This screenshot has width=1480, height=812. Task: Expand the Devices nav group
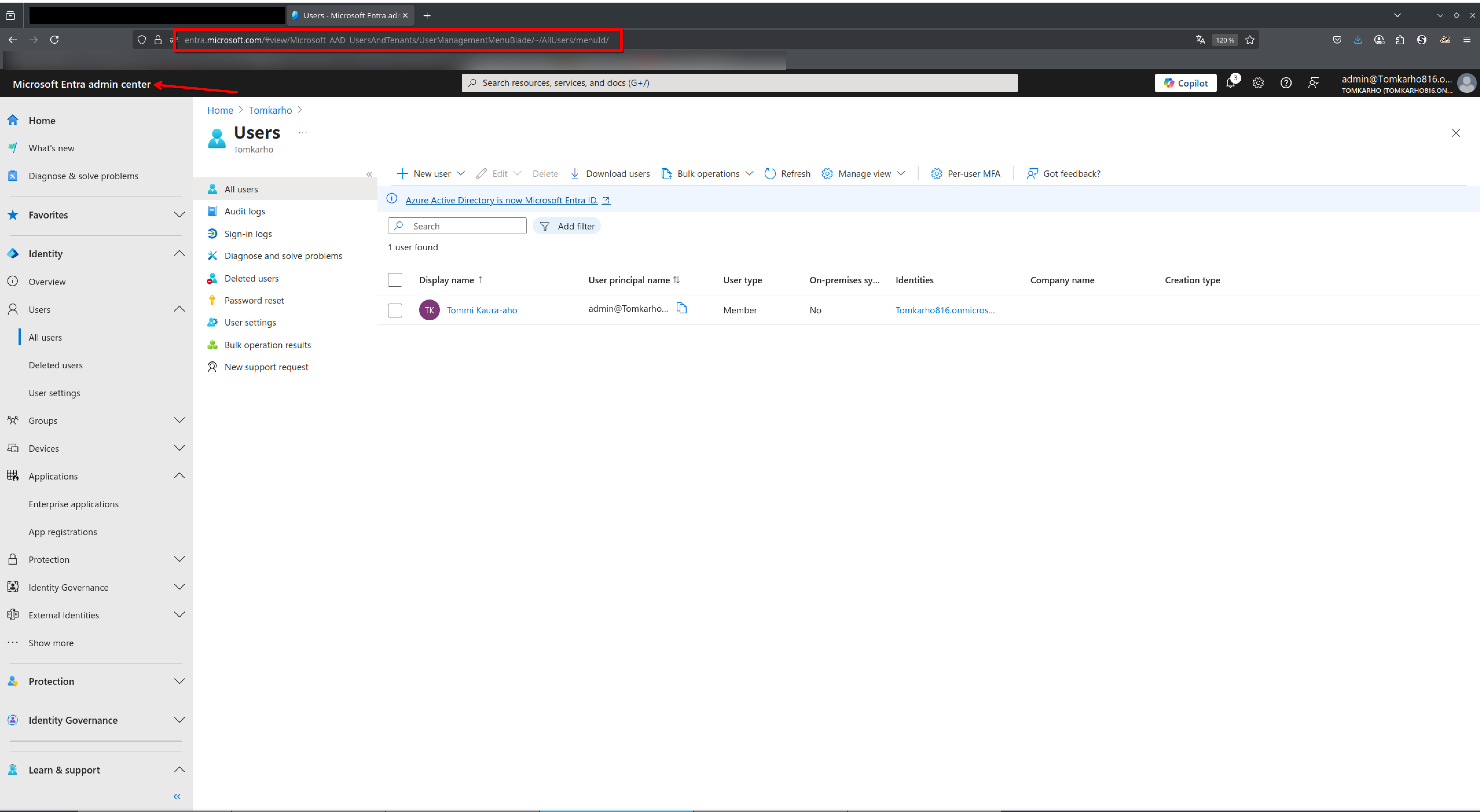tap(179, 448)
